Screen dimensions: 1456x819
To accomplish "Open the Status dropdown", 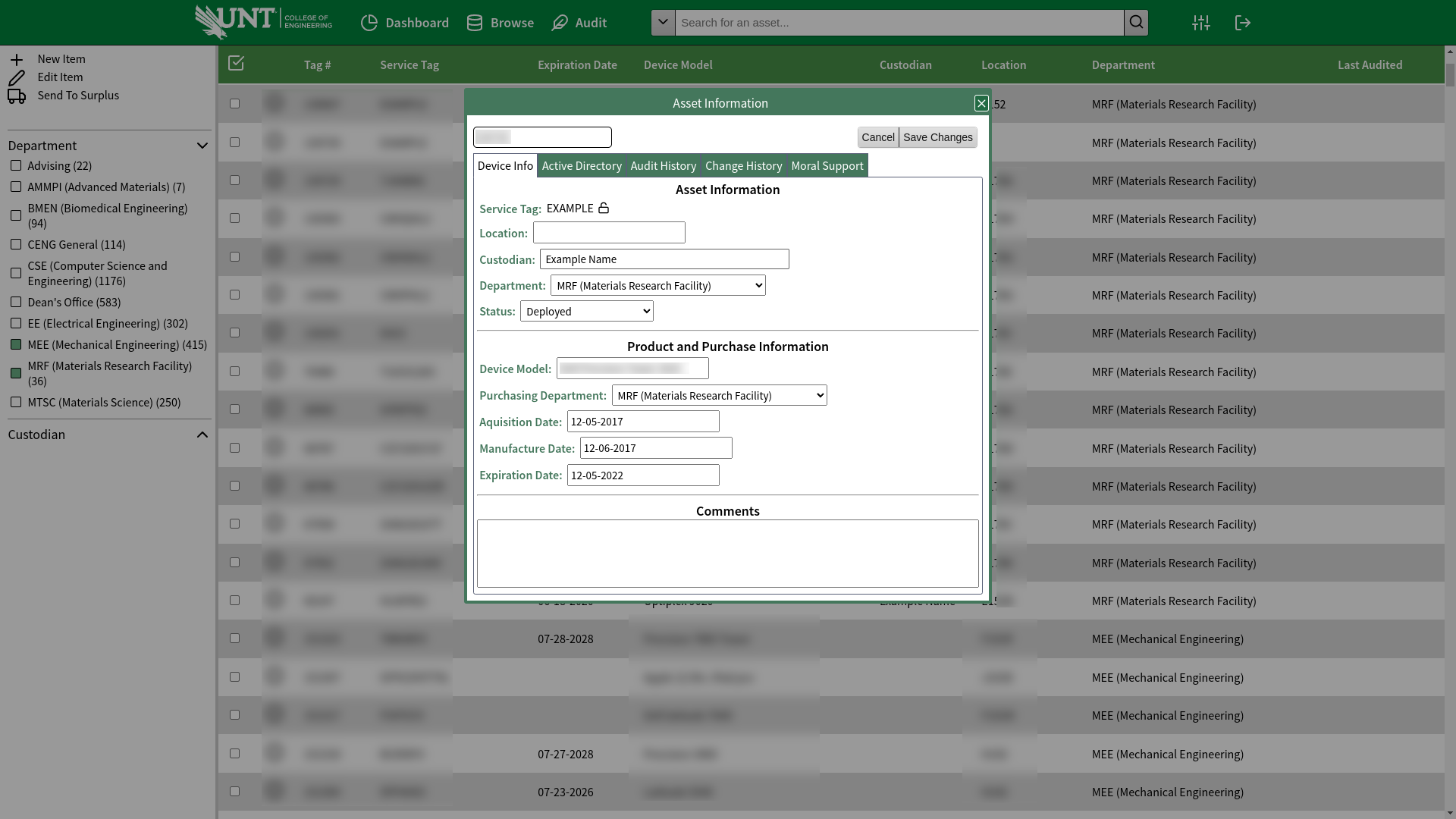I will click(x=587, y=311).
